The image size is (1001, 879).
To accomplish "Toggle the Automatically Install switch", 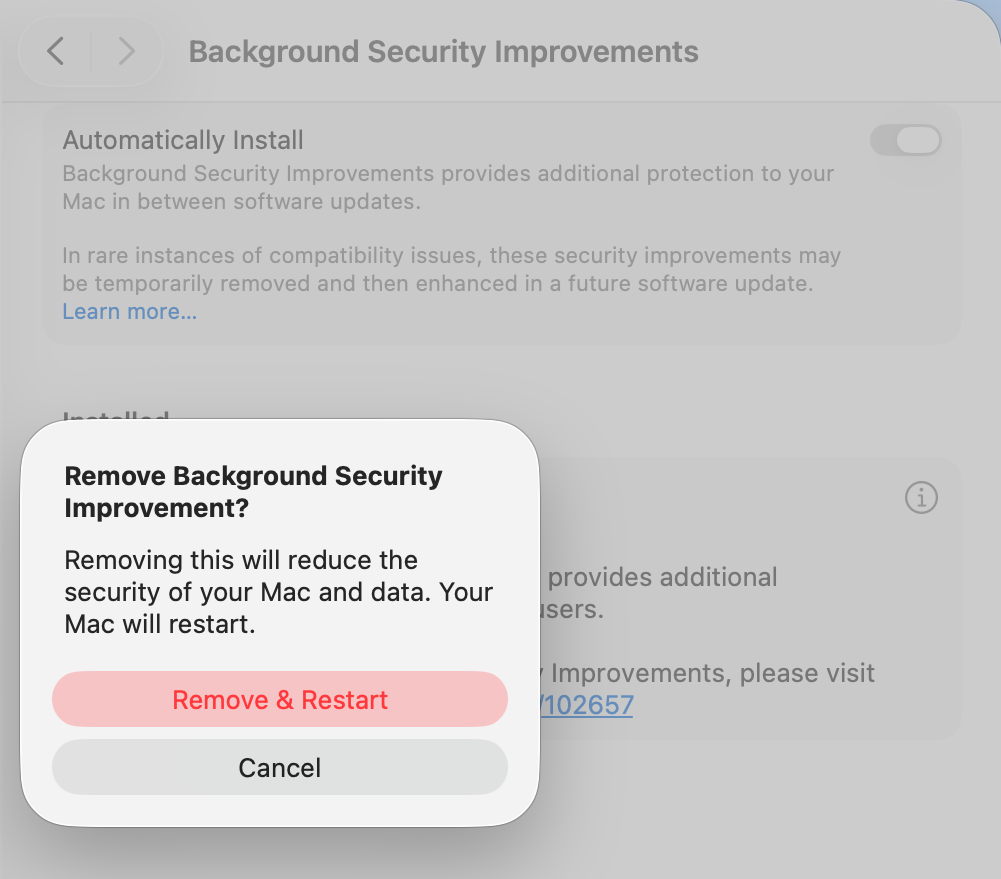I will [905, 140].
